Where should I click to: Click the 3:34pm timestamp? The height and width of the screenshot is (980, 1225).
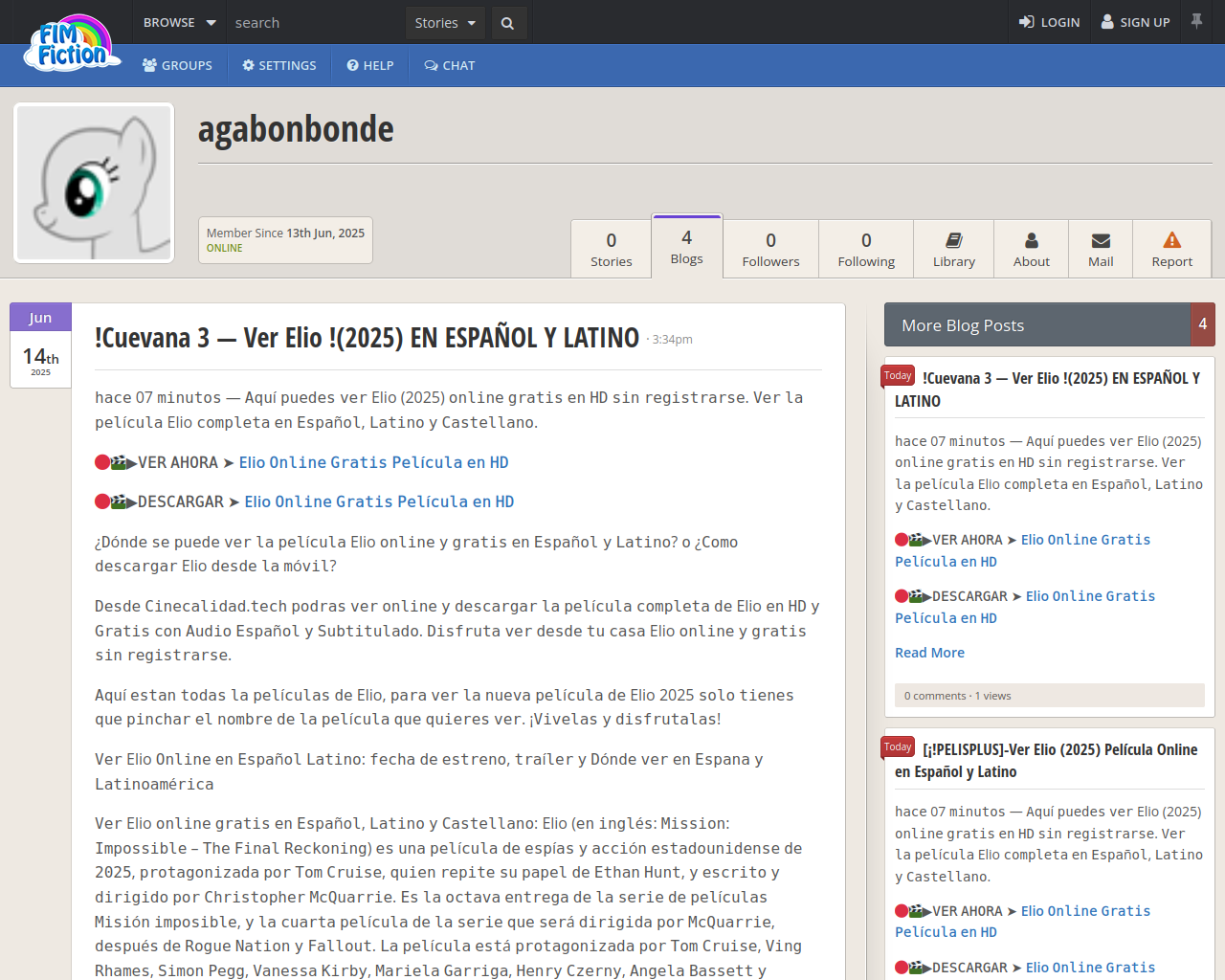tap(672, 340)
